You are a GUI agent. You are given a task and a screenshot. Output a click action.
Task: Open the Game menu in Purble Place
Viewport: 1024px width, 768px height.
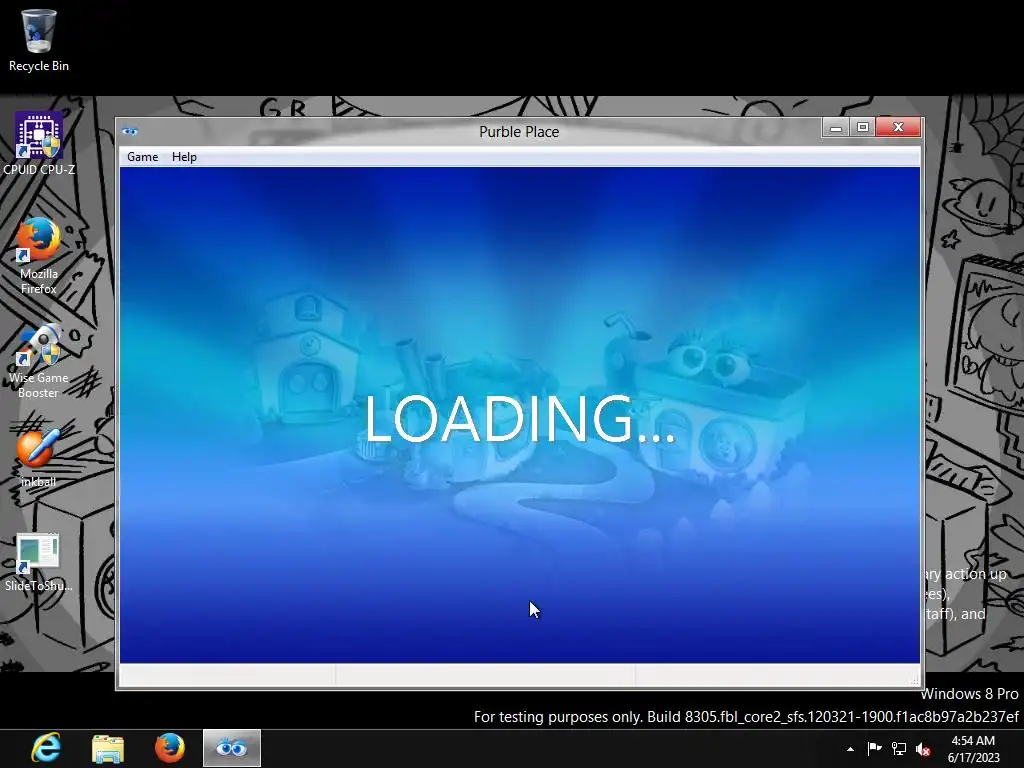[x=142, y=157]
